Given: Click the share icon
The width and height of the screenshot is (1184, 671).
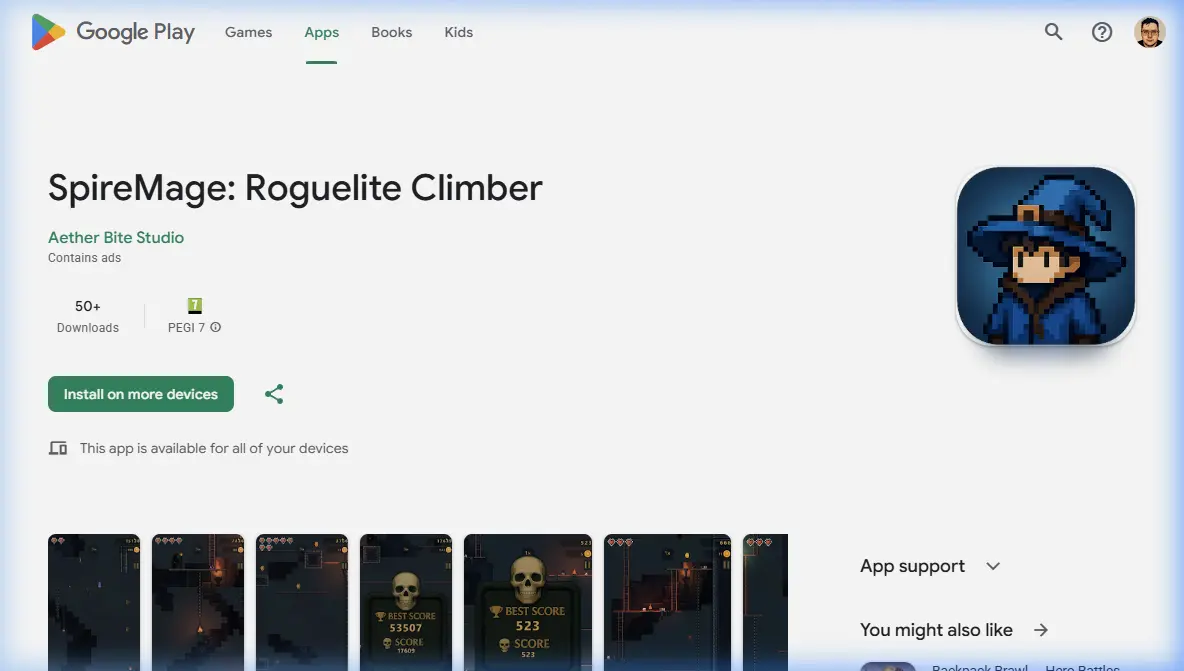Looking at the screenshot, I should [x=274, y=394].
